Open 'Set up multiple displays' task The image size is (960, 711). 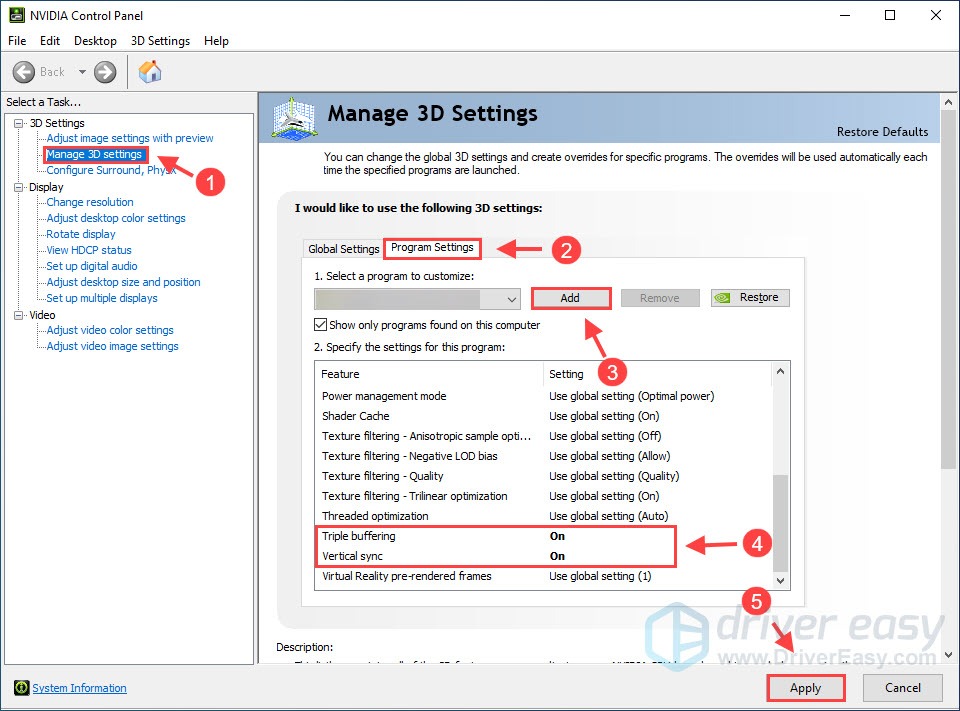102,298
